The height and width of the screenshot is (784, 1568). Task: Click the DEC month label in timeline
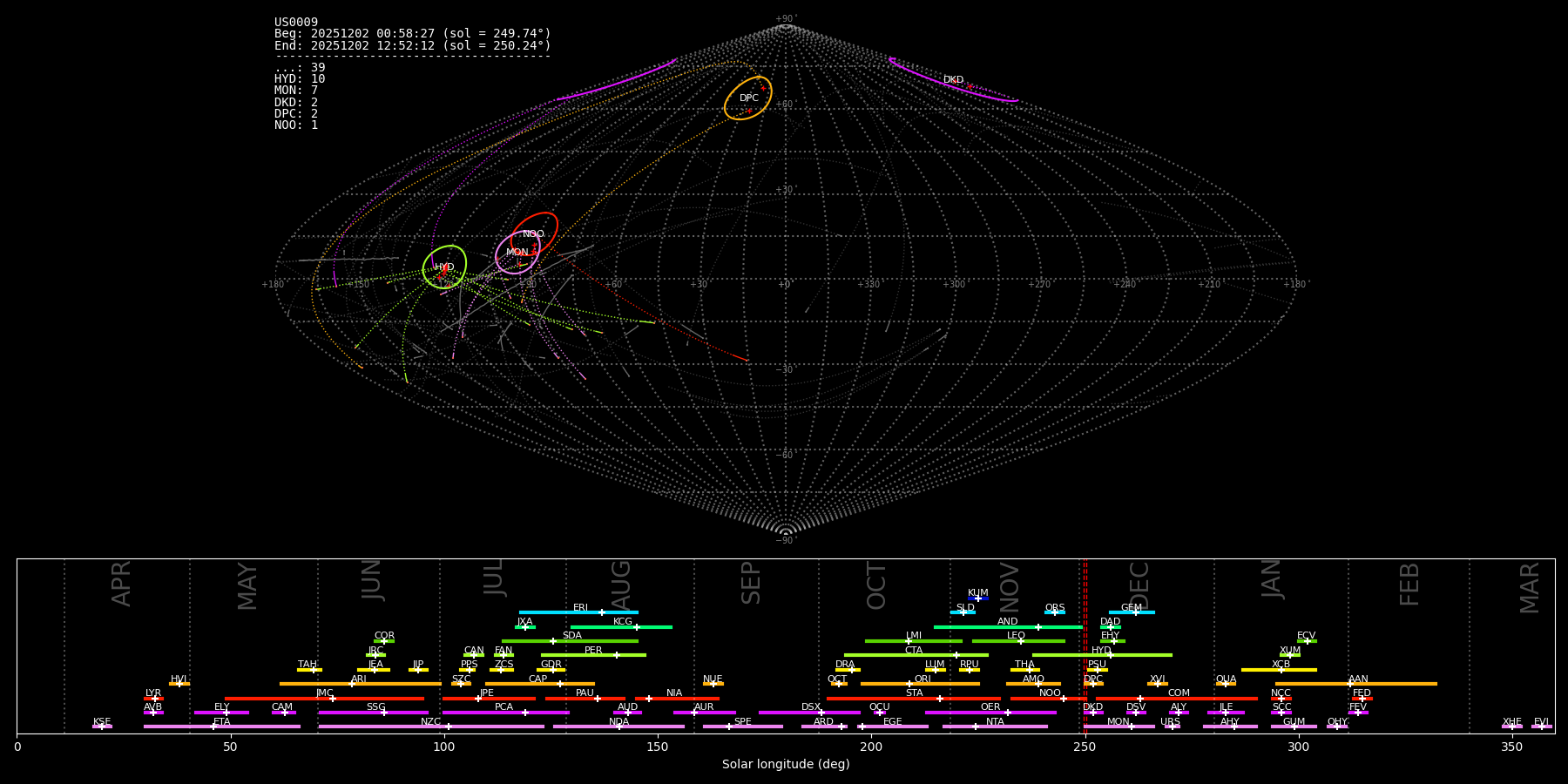pos(1139,585)
